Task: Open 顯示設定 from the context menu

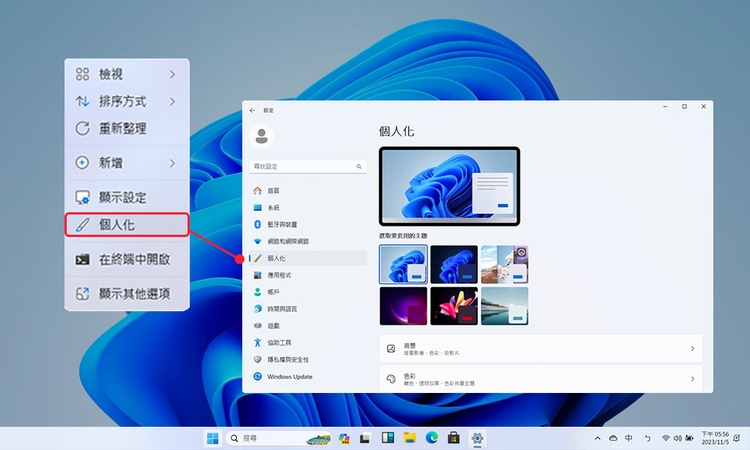Action: [x=127, y=197]
